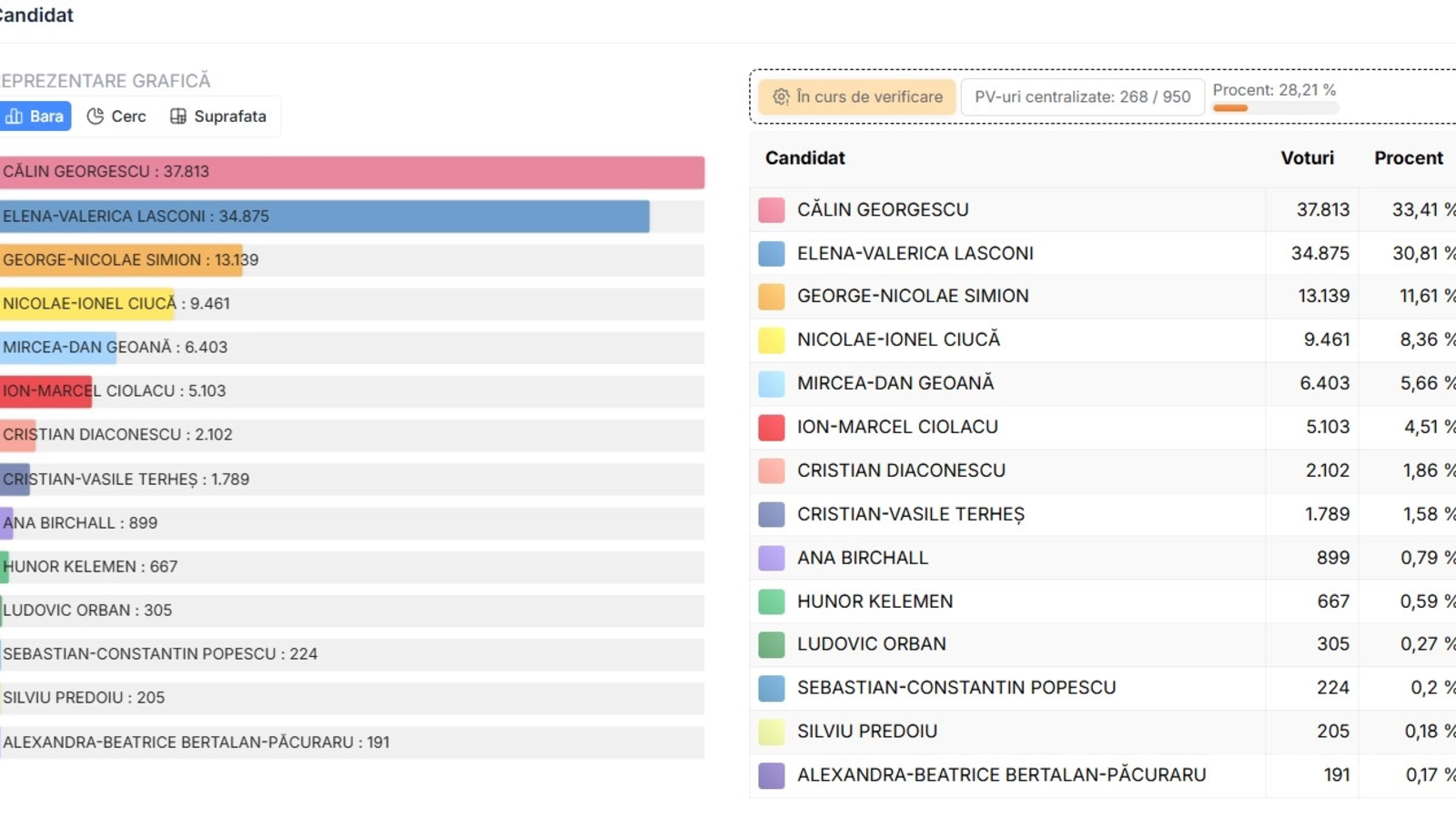
Task: Click the orange swatch for George-Nicolae Simion
Action: [x=772, y=297]
